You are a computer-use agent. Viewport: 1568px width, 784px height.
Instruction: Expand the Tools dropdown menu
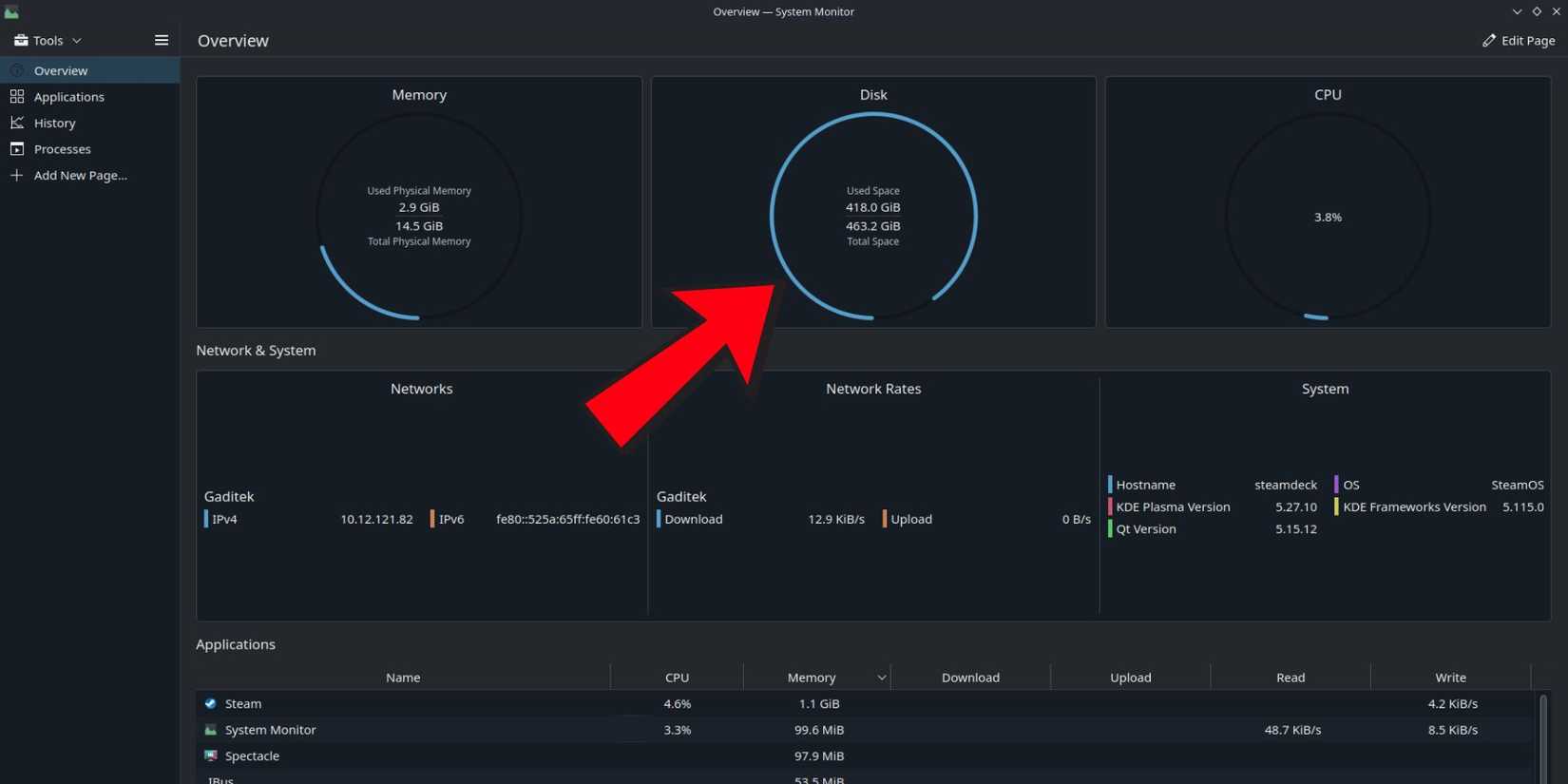(x=48, y=40)
